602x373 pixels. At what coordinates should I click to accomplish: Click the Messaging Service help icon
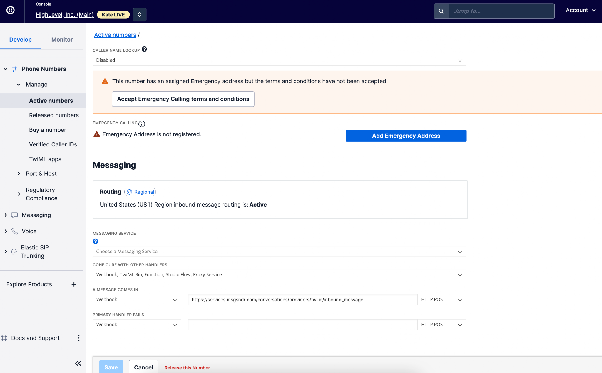pos(96,241)
